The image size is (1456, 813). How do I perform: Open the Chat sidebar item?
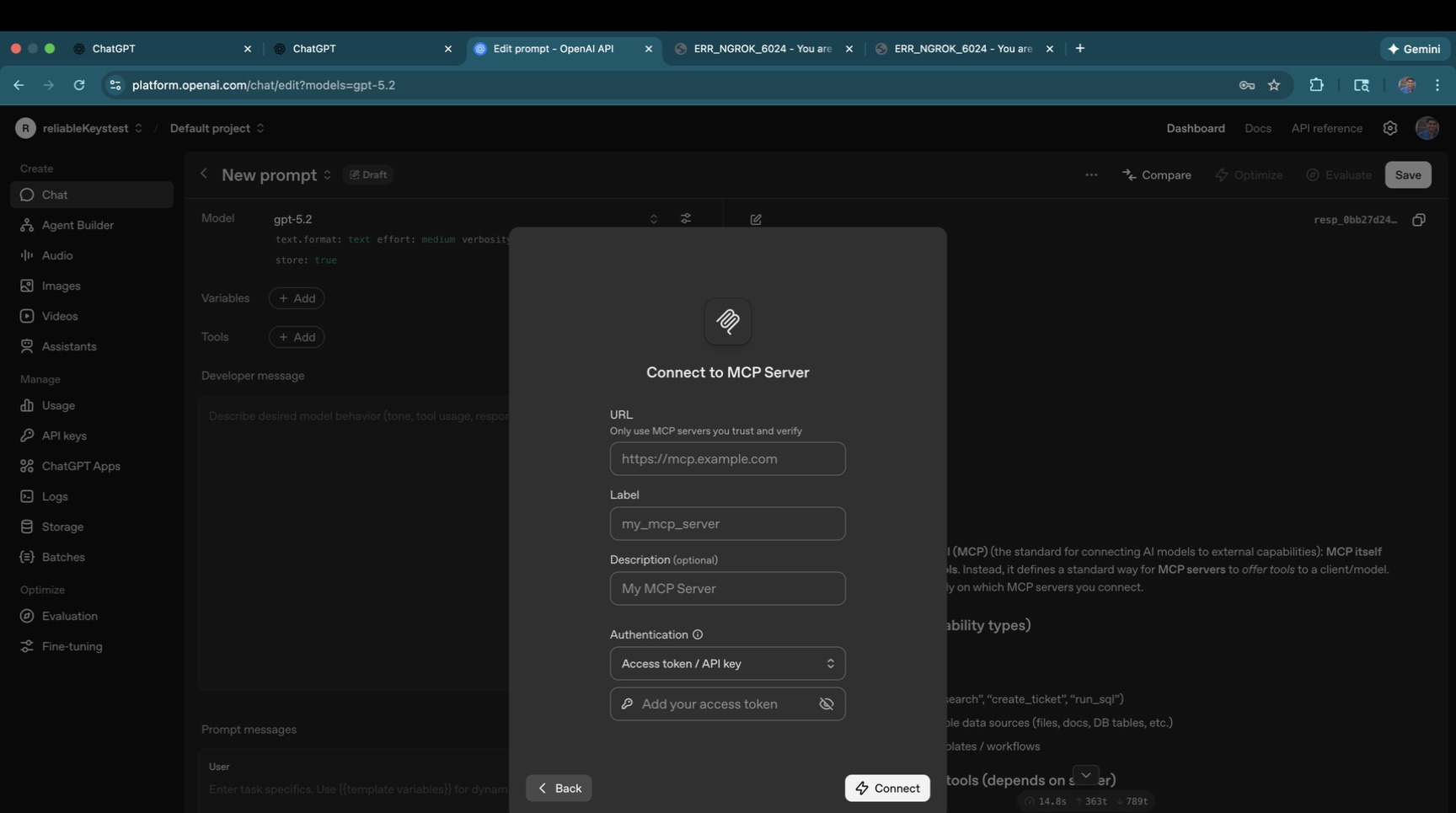(92, 195)
